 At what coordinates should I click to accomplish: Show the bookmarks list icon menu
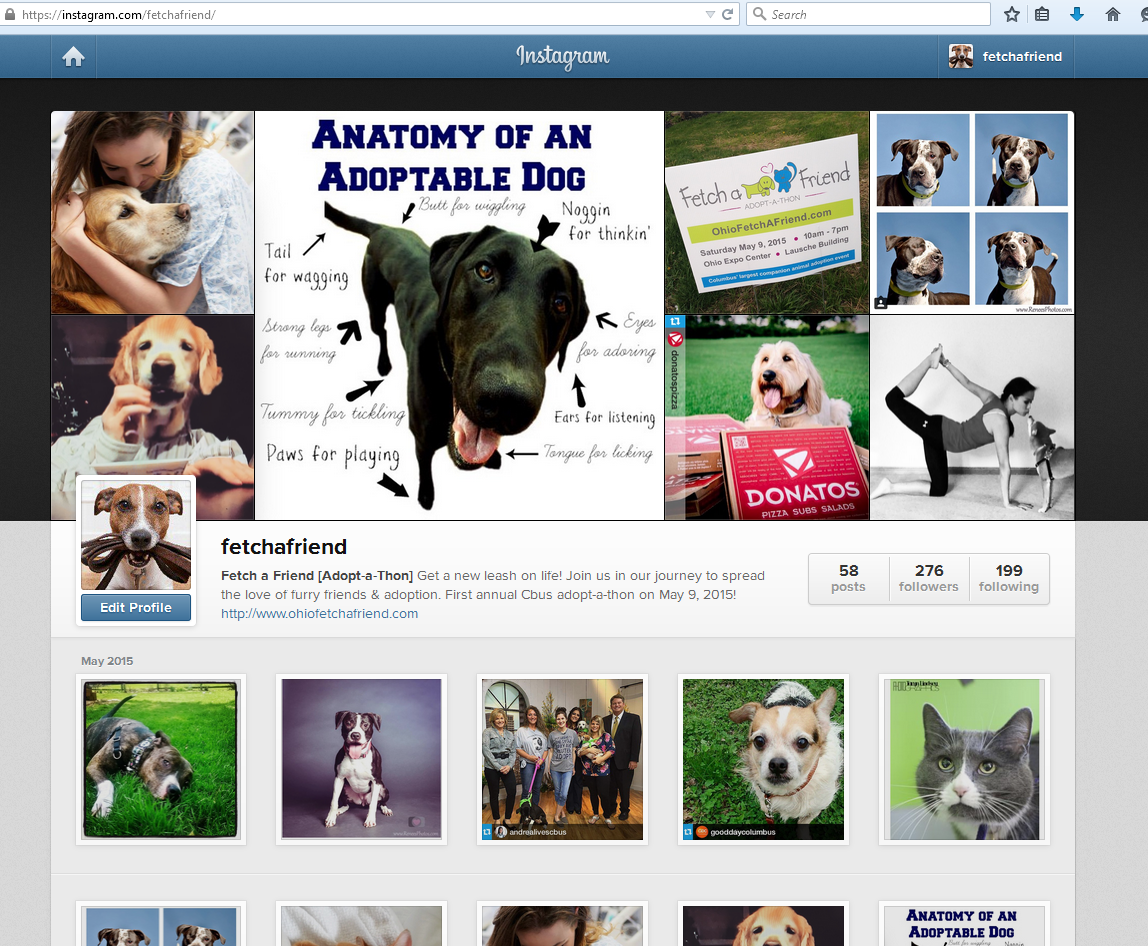(x=1042, y=14)
